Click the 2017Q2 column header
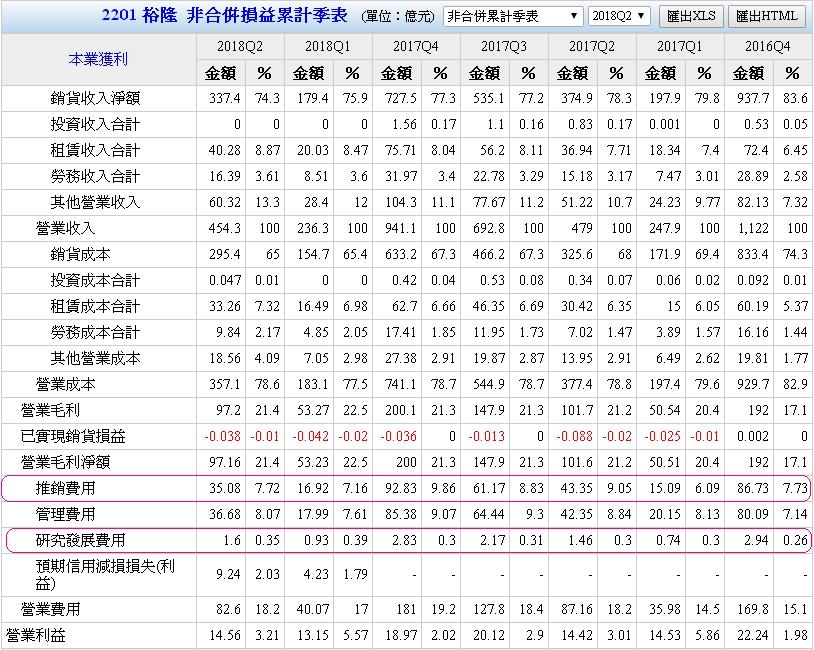The image size is (814, 650). coord(592,46)
